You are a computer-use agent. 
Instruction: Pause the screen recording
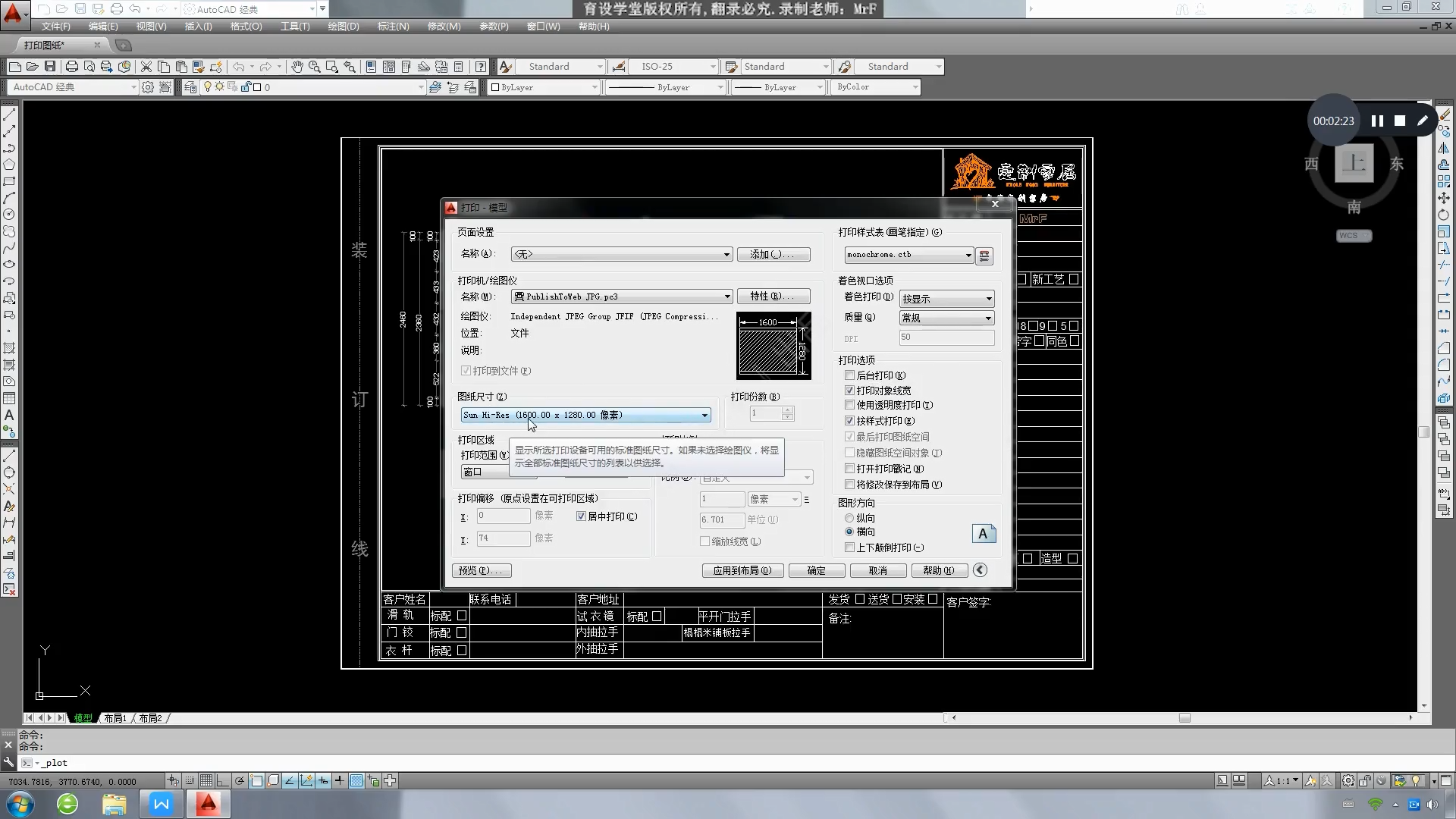click(1377, 121)
